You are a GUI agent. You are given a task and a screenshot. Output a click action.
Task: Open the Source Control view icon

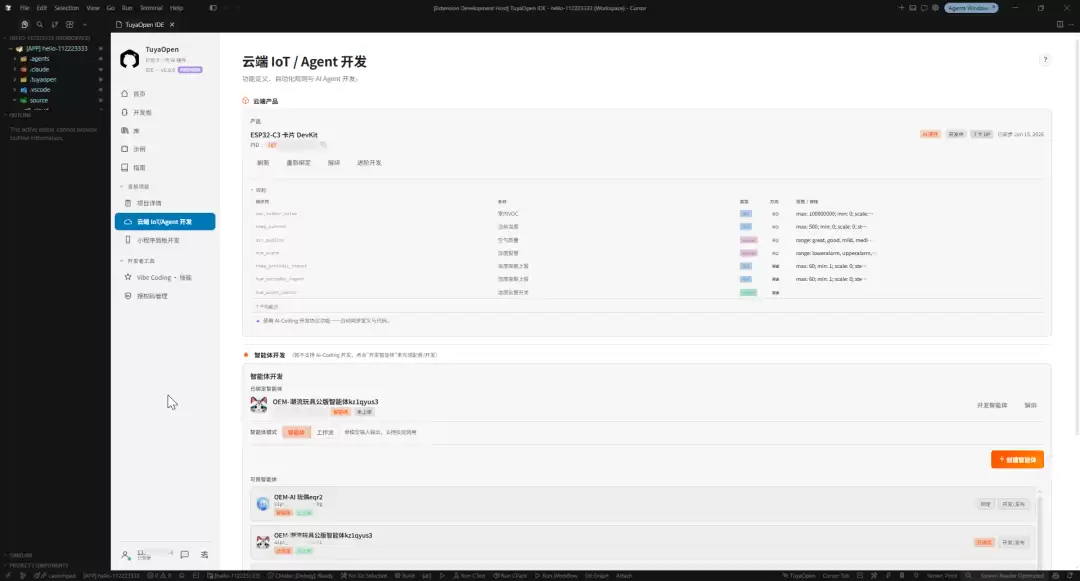54,24
